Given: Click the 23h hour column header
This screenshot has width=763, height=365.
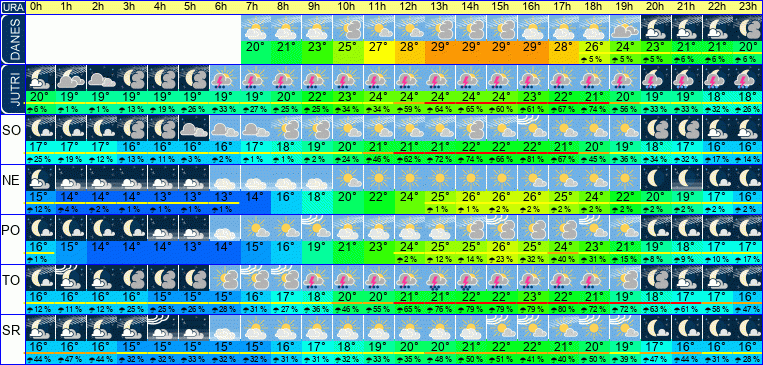Looking at the screenshot, I should 748,7.
